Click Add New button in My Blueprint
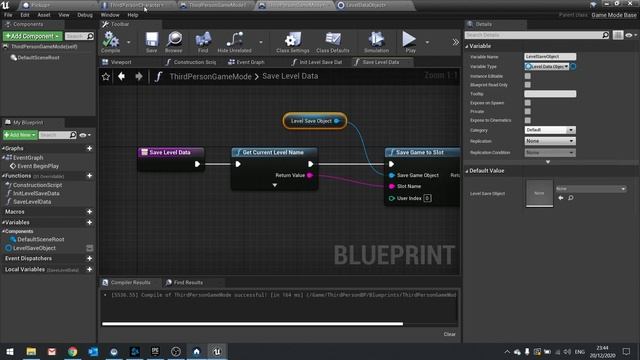The height and width of the screenshot is (360, 640). tap(20, 135)
